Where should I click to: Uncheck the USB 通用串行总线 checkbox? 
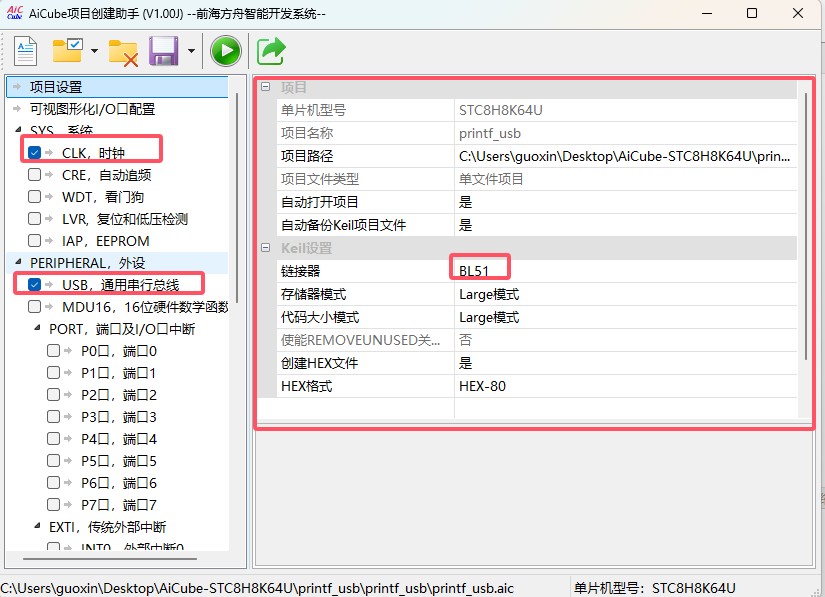click(34, 285)
